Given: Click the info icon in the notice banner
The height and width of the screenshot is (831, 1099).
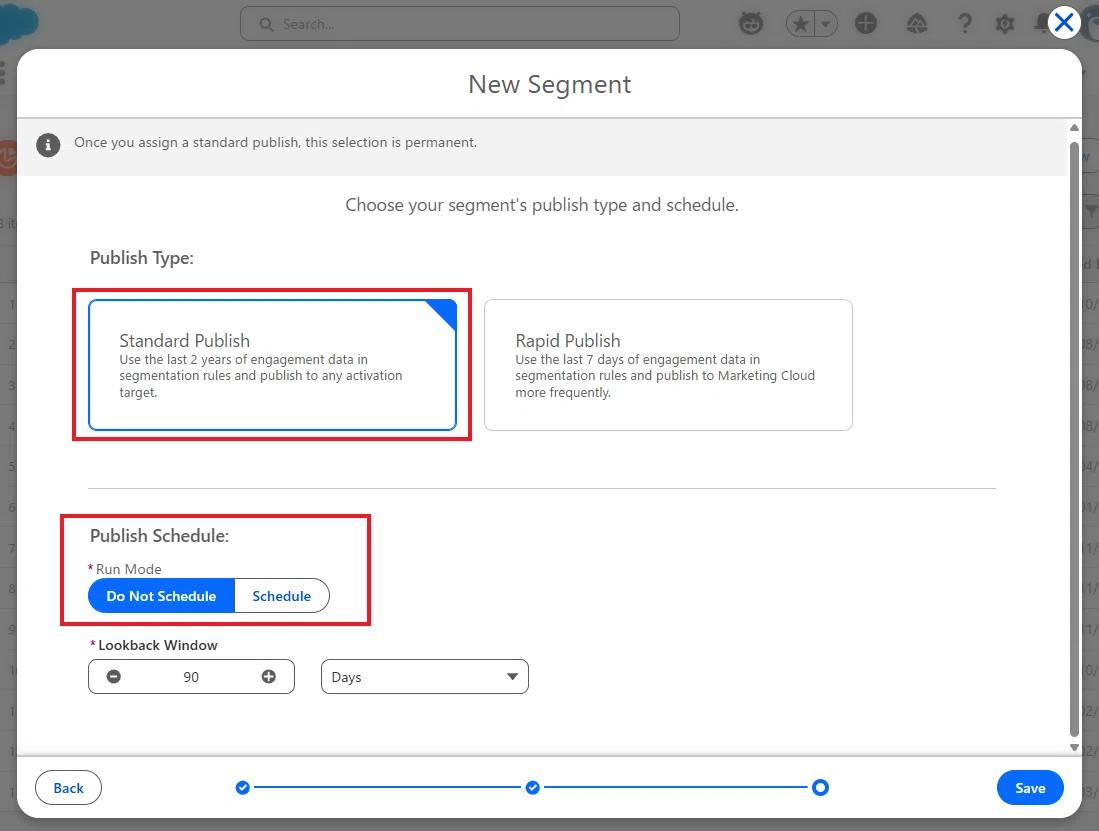Looking at the screenshot, I should (x=48, y=145).
